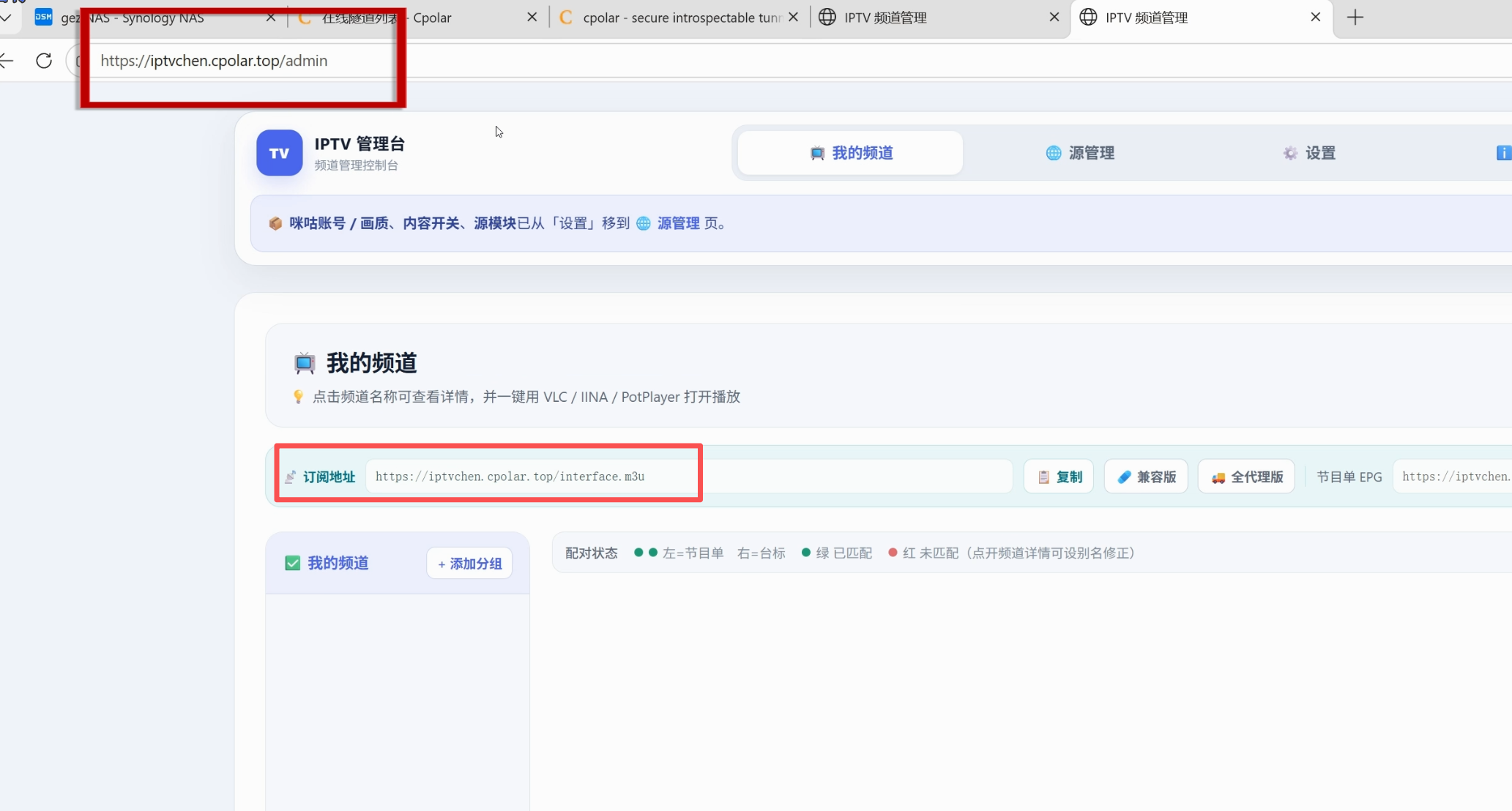The height and width of the screenshot is (811, 1512).
Task: Open the 设置 tab
Action: (1309, 153)
